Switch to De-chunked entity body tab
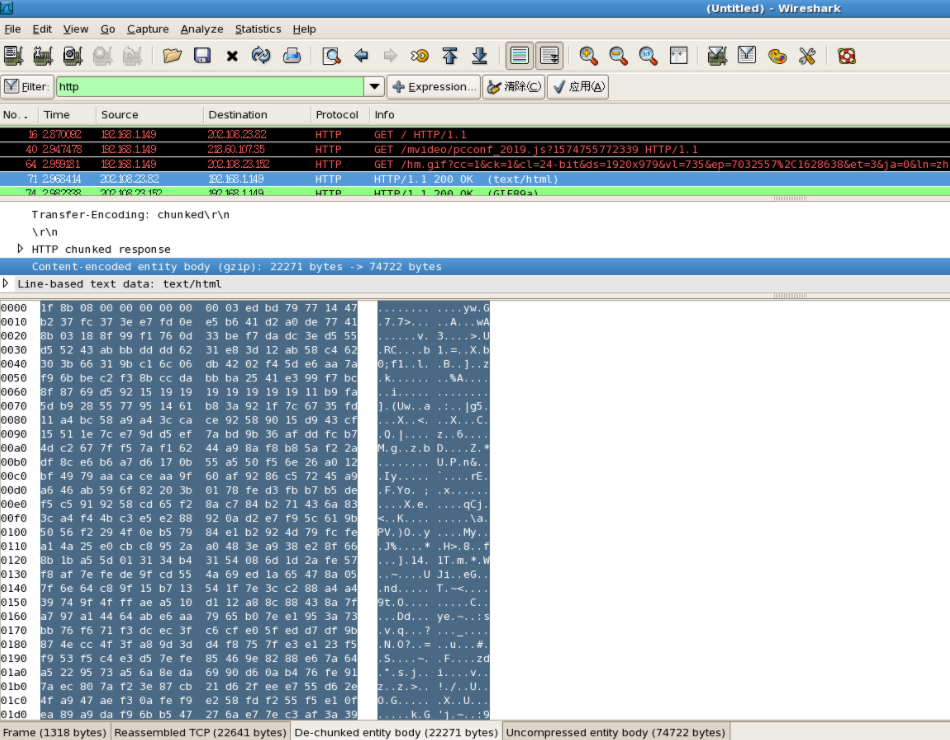 pyautogui.click(x=396, y=732)
